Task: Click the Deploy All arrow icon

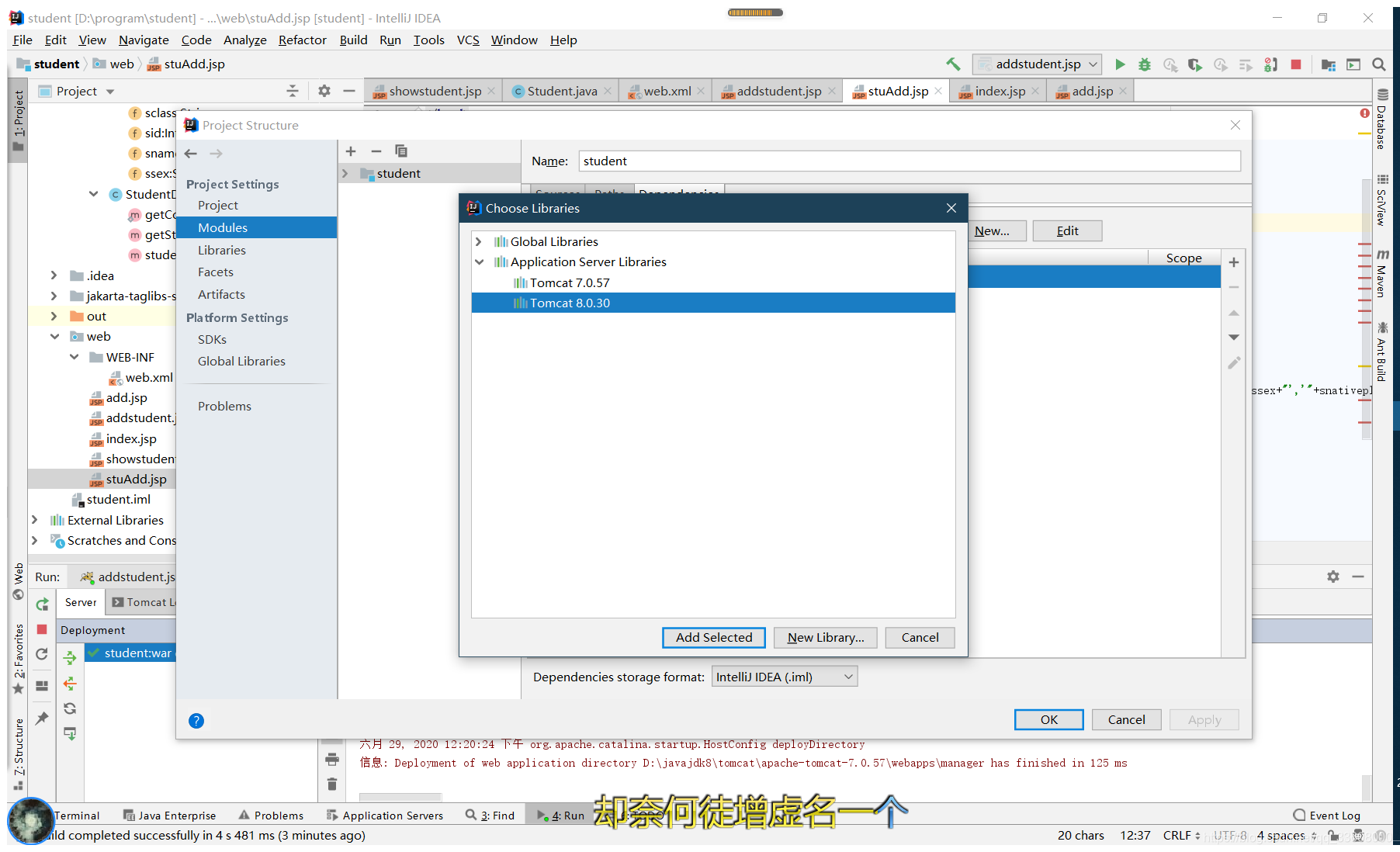Action: pos(70,658)
